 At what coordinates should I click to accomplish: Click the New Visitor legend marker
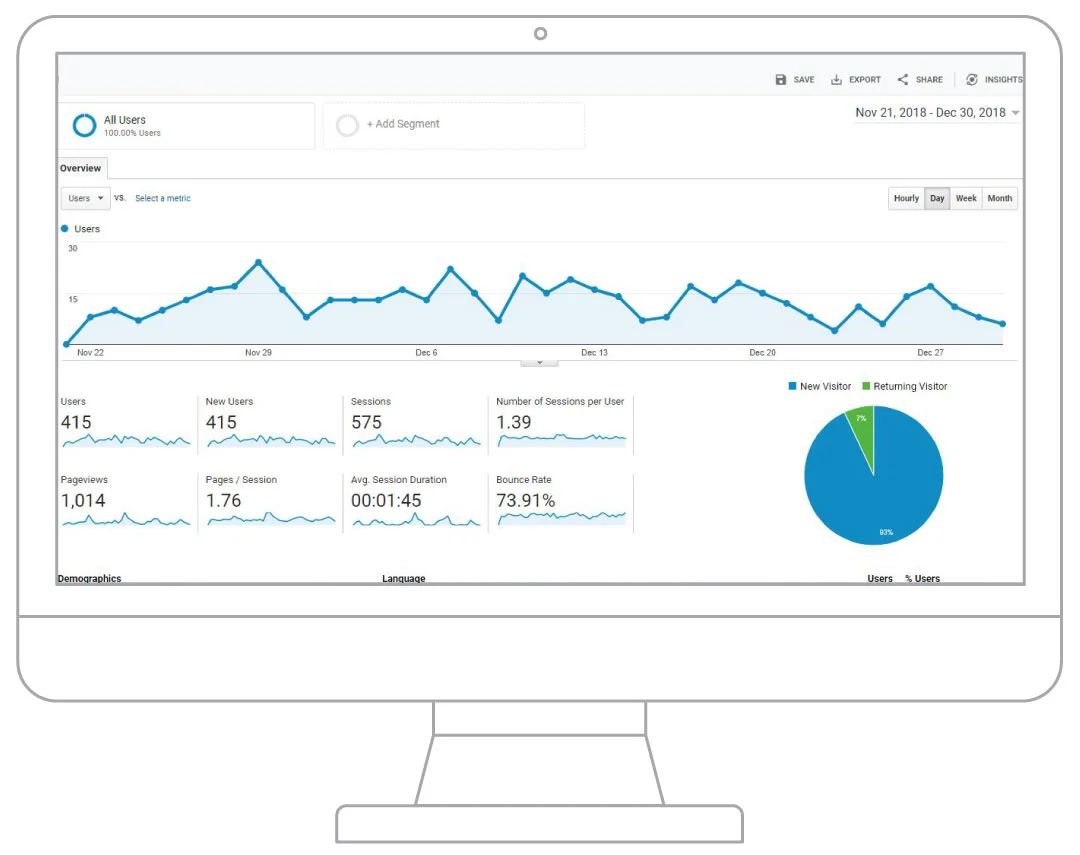click(x=791, y=386)
